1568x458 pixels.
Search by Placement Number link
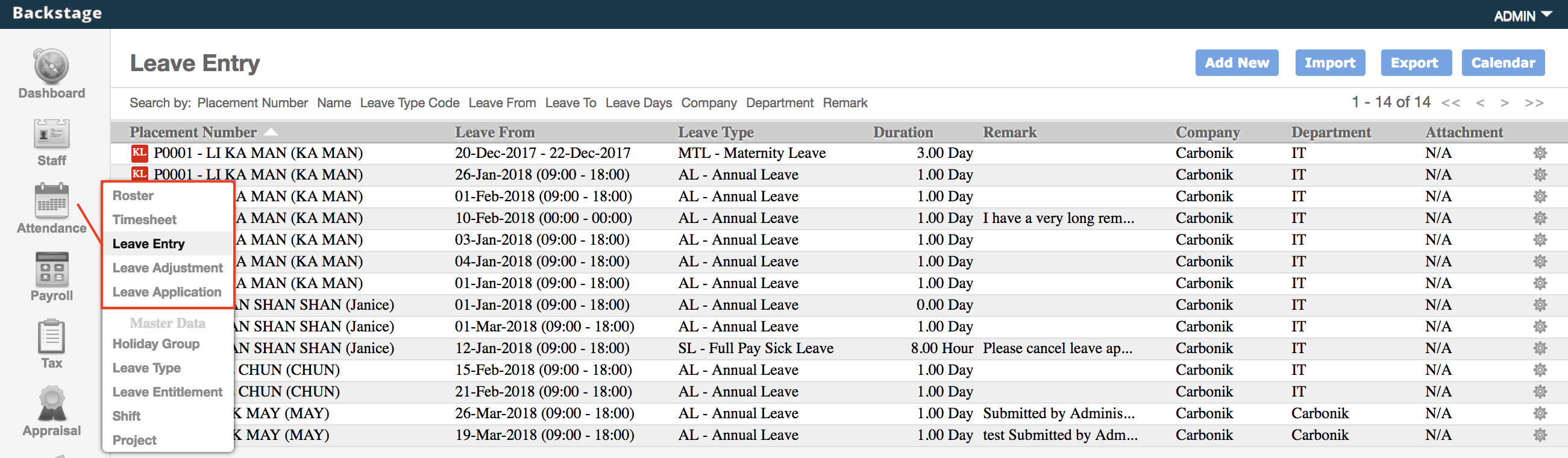[x=252, y=103]
